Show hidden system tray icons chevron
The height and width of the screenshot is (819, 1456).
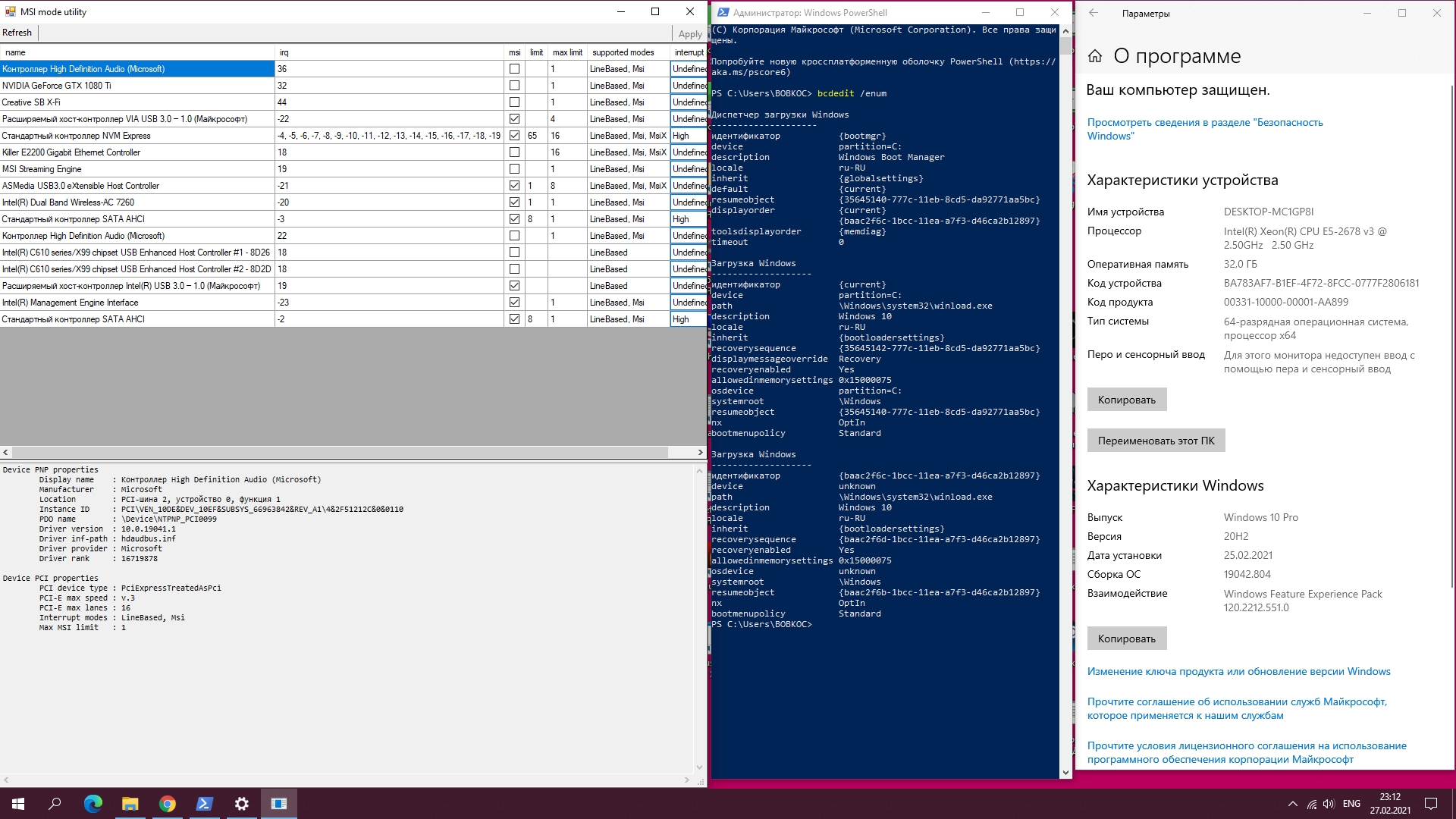click(1292, 804)
